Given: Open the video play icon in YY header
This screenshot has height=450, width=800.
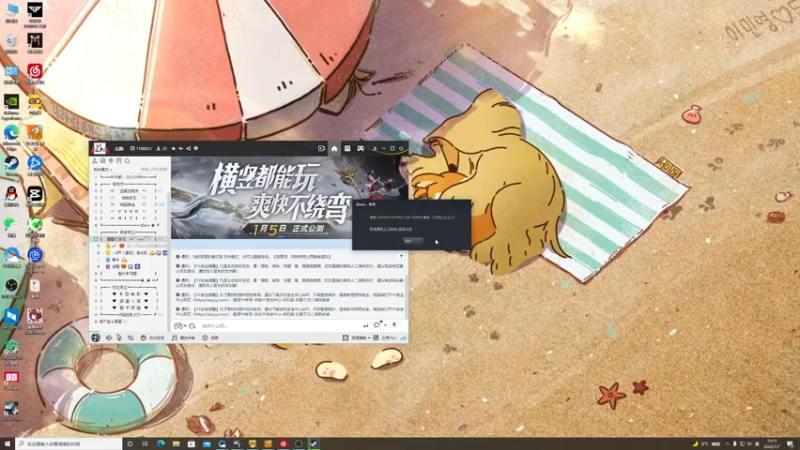Looking at the screenshot, I should (321, 148).
